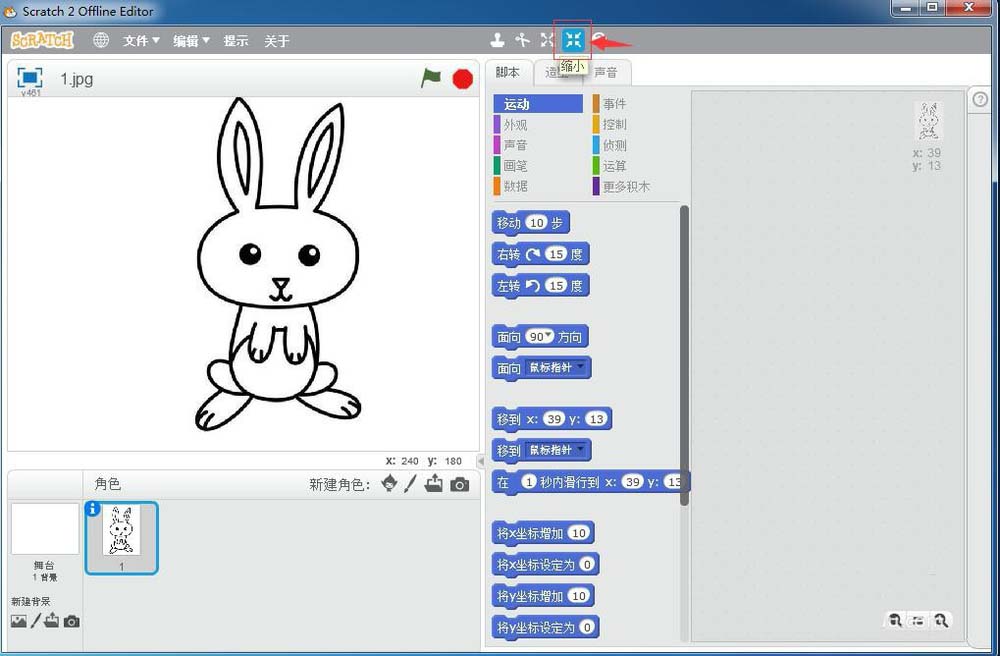Click the 提示 (Tips) menu button
Image resolution: width=1000 pixels, height=656 pixels.
click(x=236, y=41)
